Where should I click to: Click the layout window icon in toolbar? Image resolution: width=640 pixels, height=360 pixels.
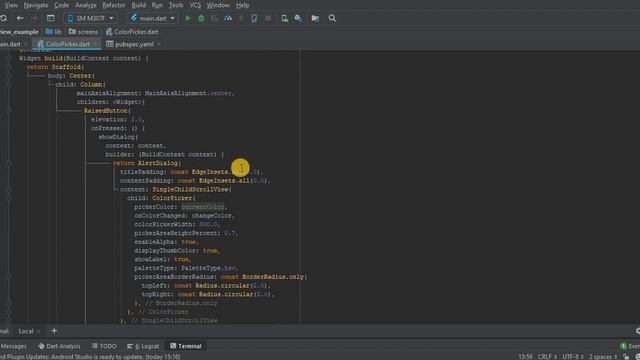pos(51,18)
